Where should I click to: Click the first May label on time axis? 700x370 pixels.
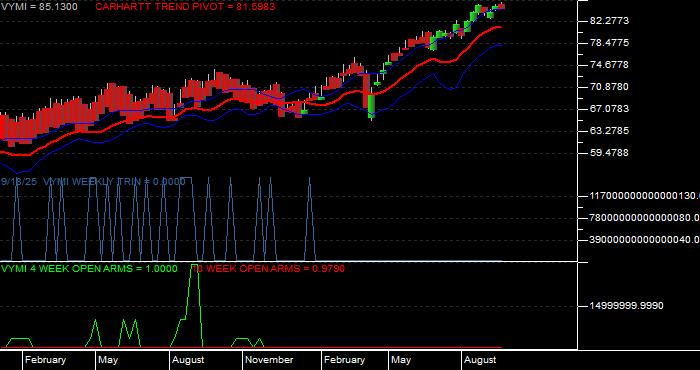tap(108, 360)
